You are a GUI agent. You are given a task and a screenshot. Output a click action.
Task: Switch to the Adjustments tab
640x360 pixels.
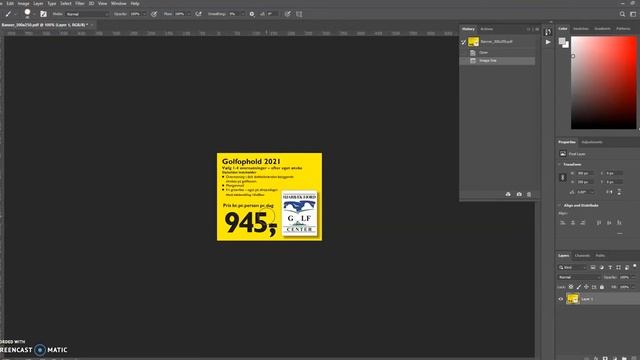click(592, 142)
